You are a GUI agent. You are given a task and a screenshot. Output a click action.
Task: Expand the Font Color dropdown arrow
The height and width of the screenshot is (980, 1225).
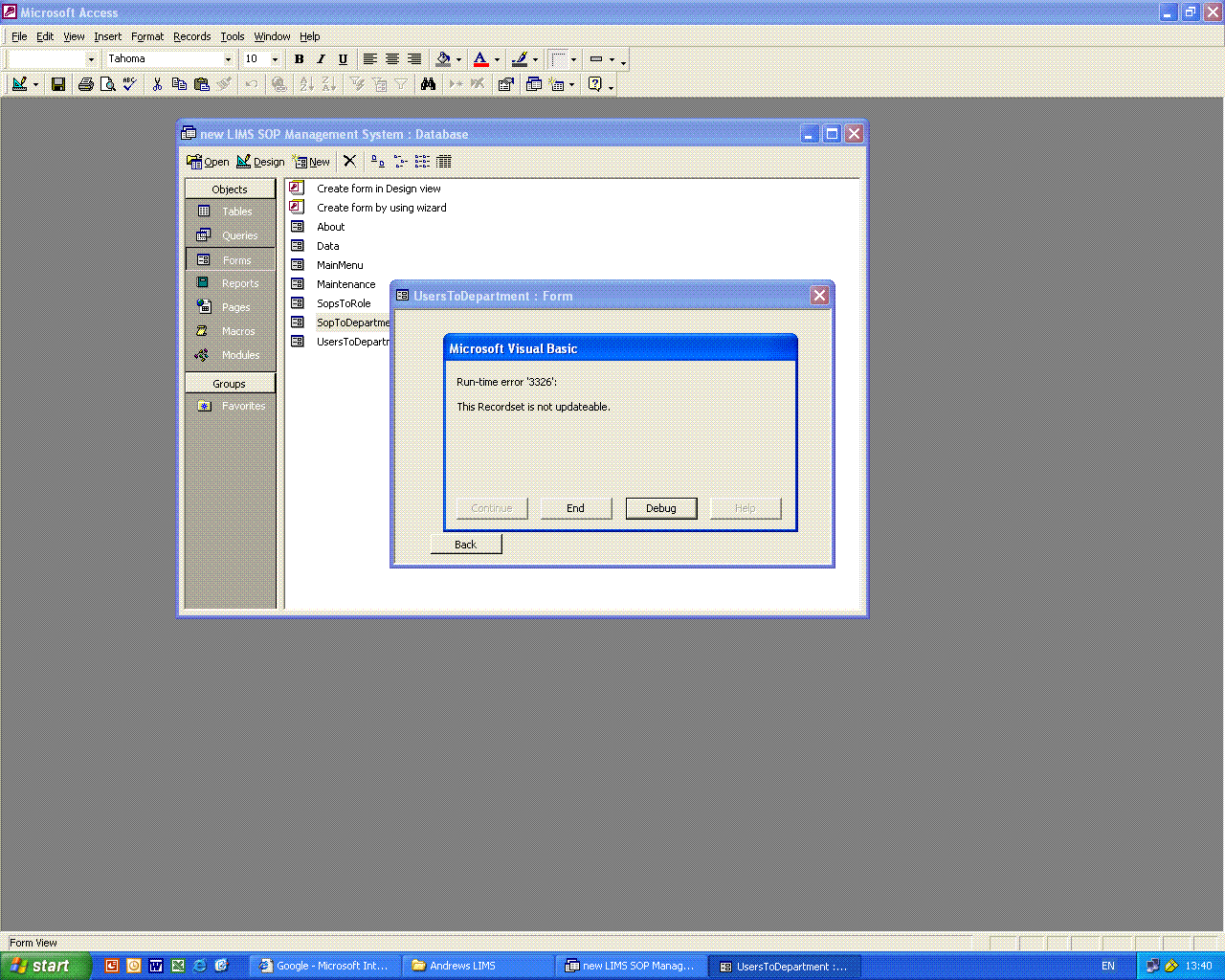(x=497, y=59)
